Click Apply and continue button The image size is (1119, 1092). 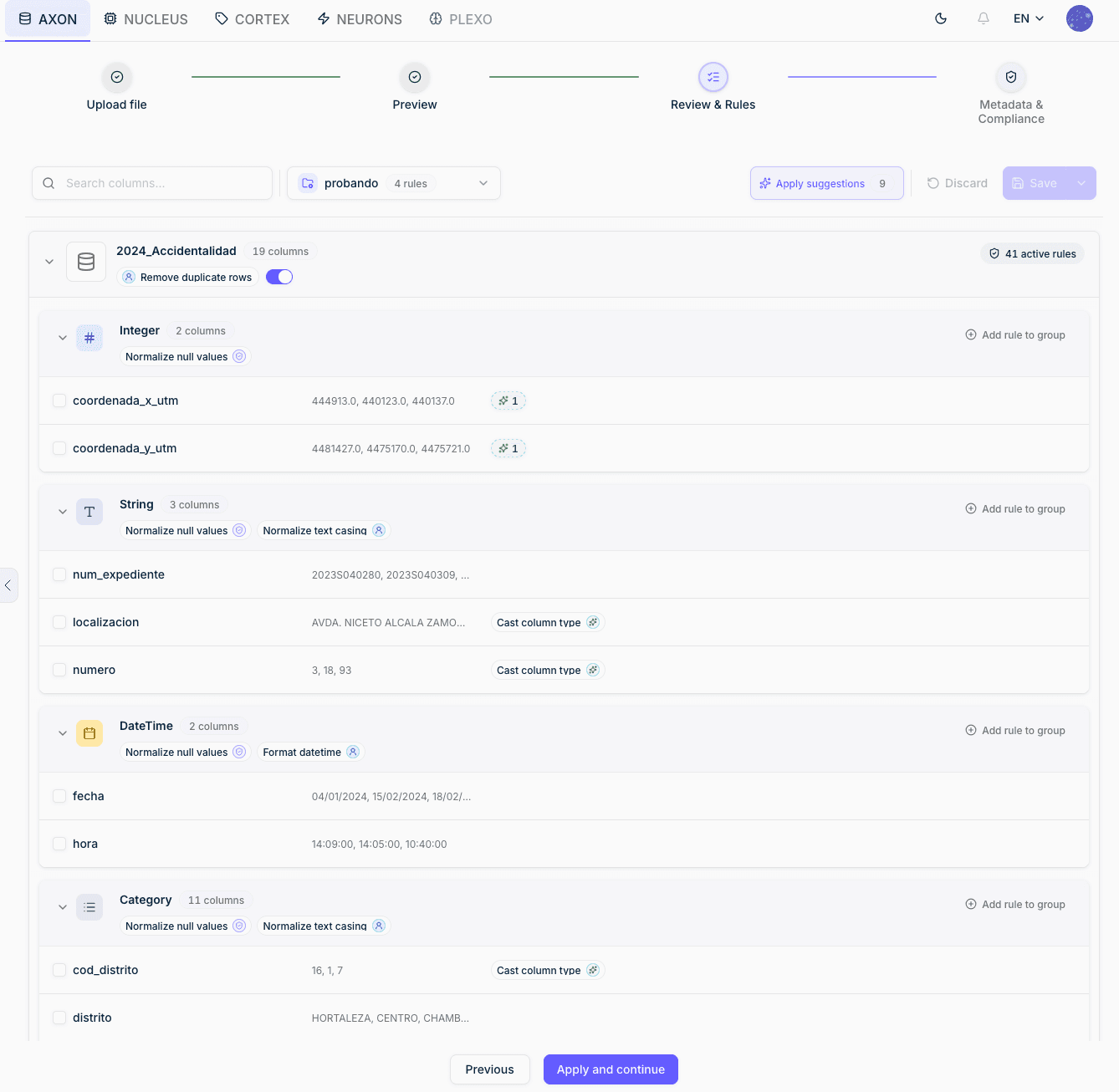611,1069
